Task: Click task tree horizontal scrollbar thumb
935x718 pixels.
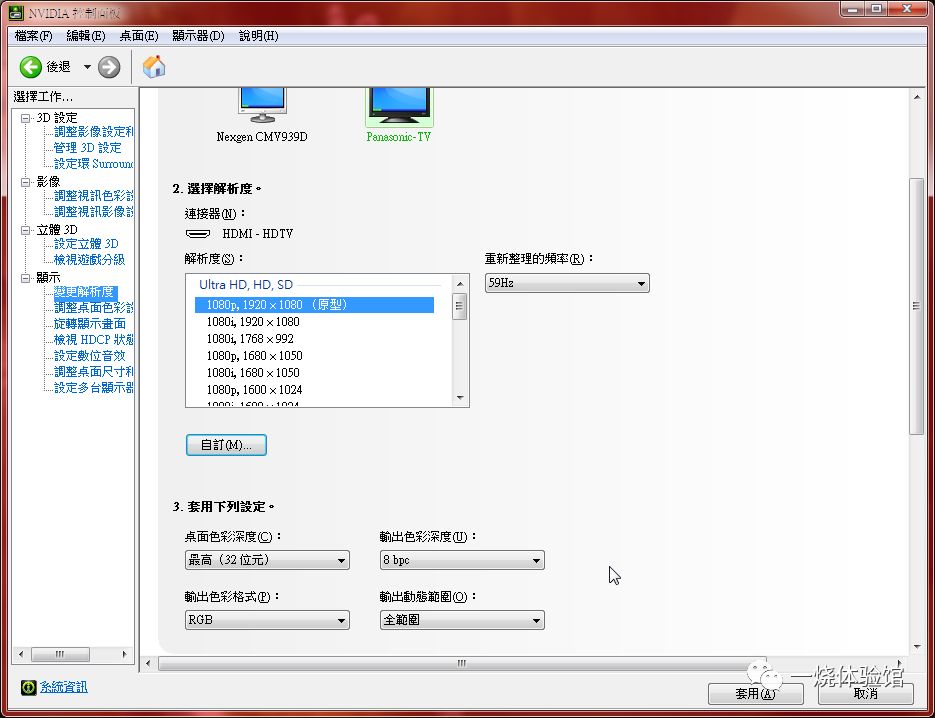Action: point(60,654)
